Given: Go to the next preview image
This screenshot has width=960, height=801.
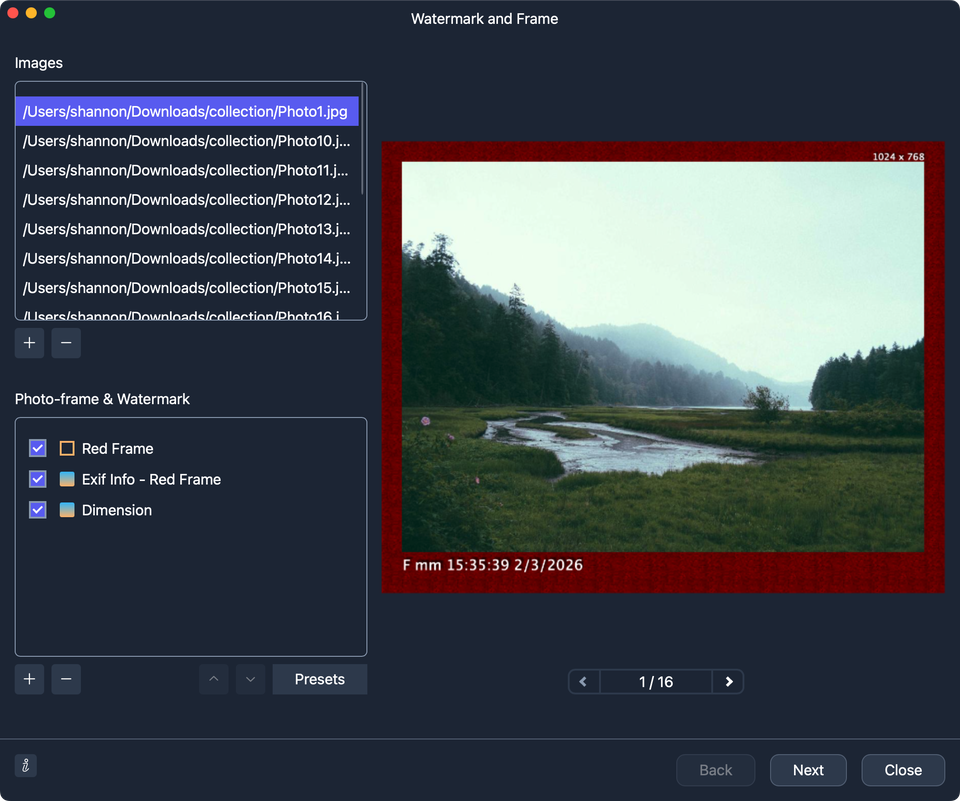Looking at the screenshot, I should 728,681.
